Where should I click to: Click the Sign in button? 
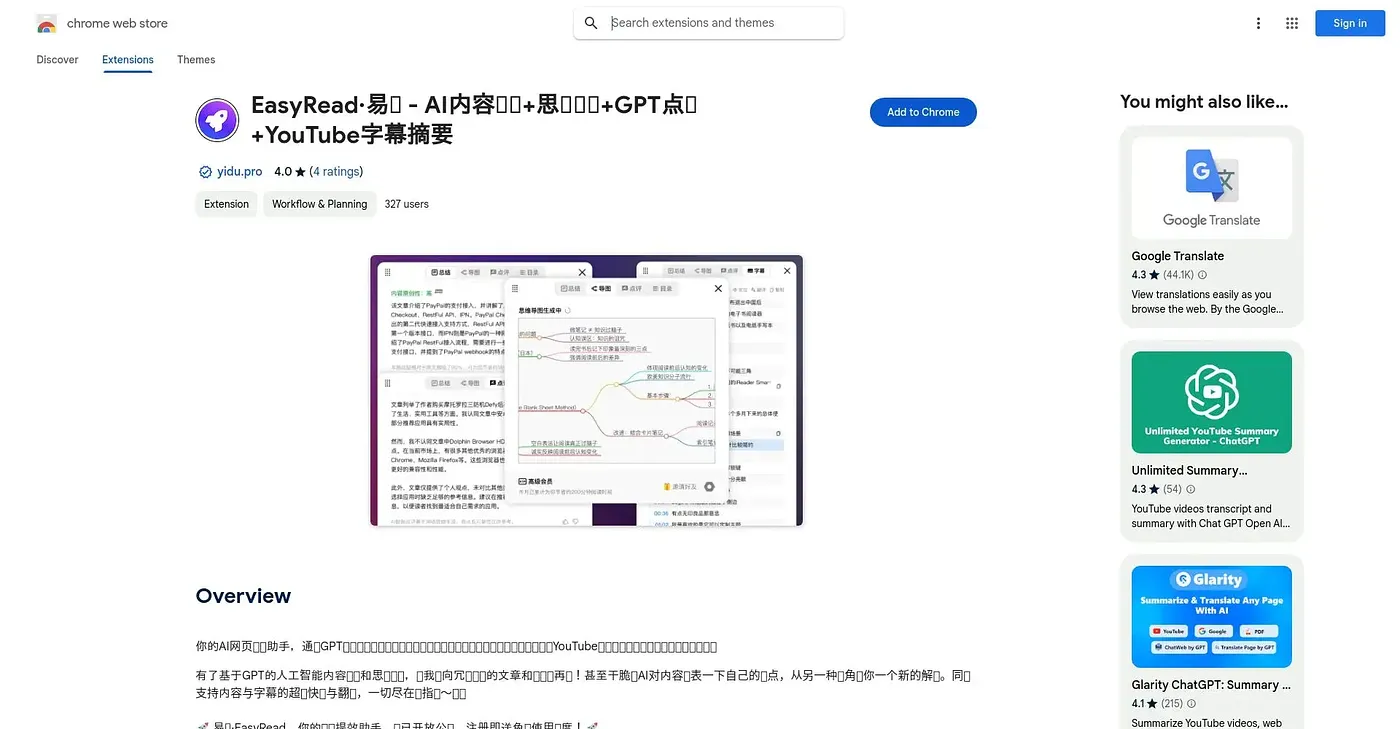pos(1350,23)
